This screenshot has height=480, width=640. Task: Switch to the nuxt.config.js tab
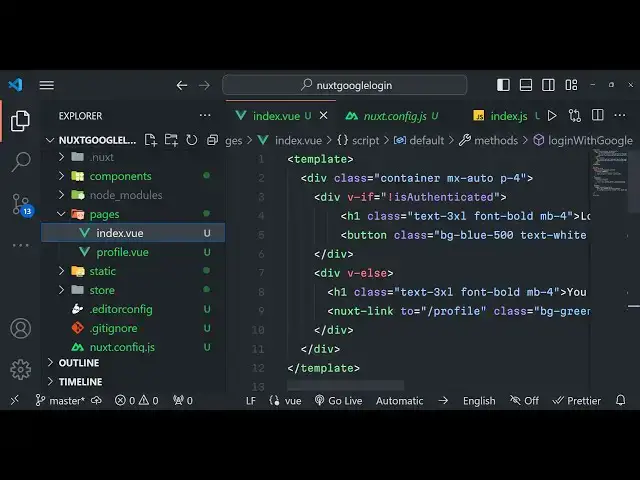coord(392,116)
